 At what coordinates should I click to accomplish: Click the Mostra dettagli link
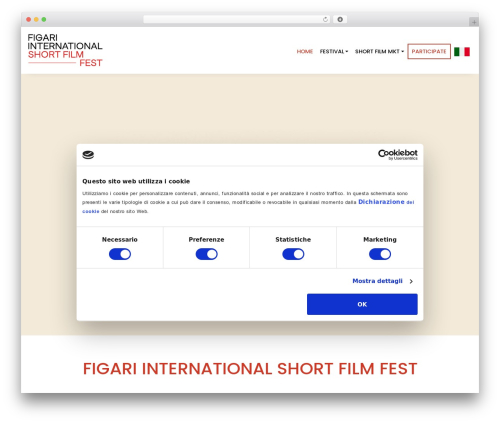point(378,281)
